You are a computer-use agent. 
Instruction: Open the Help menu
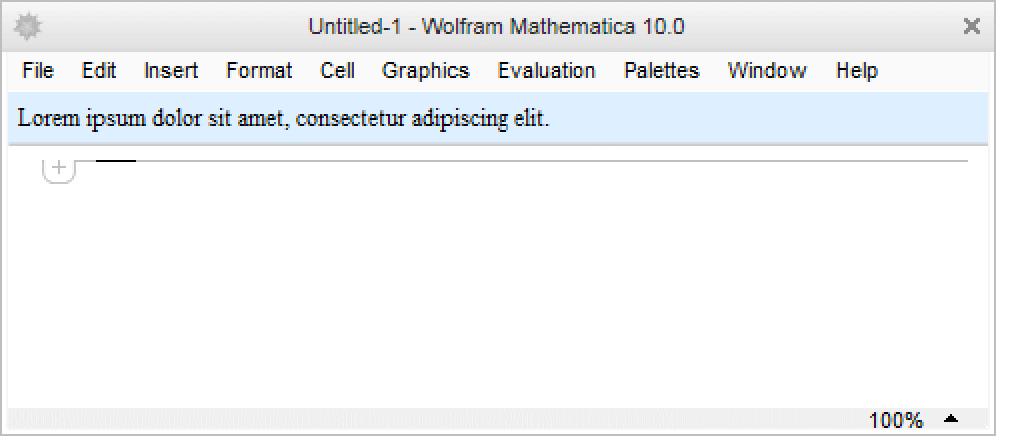[857, 71]
